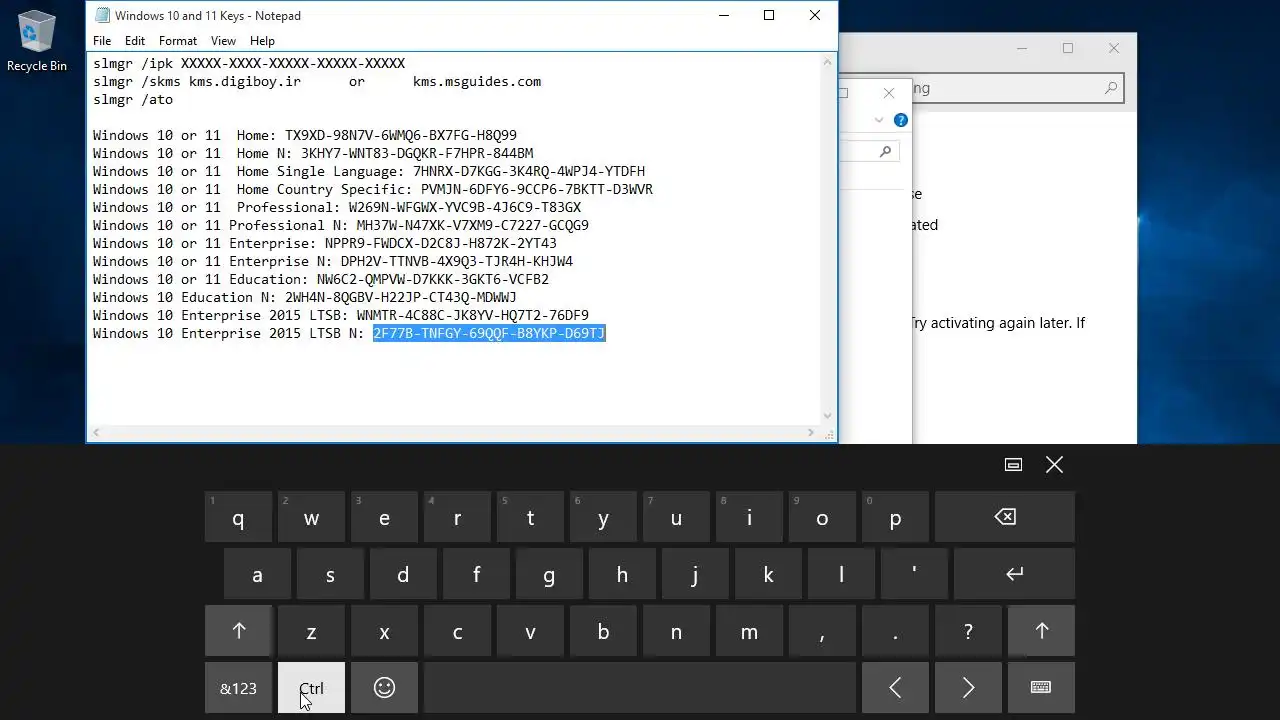Open Notepad Format menu
The width and height of the screenshot is (1280, 720).
click(178, 41)
